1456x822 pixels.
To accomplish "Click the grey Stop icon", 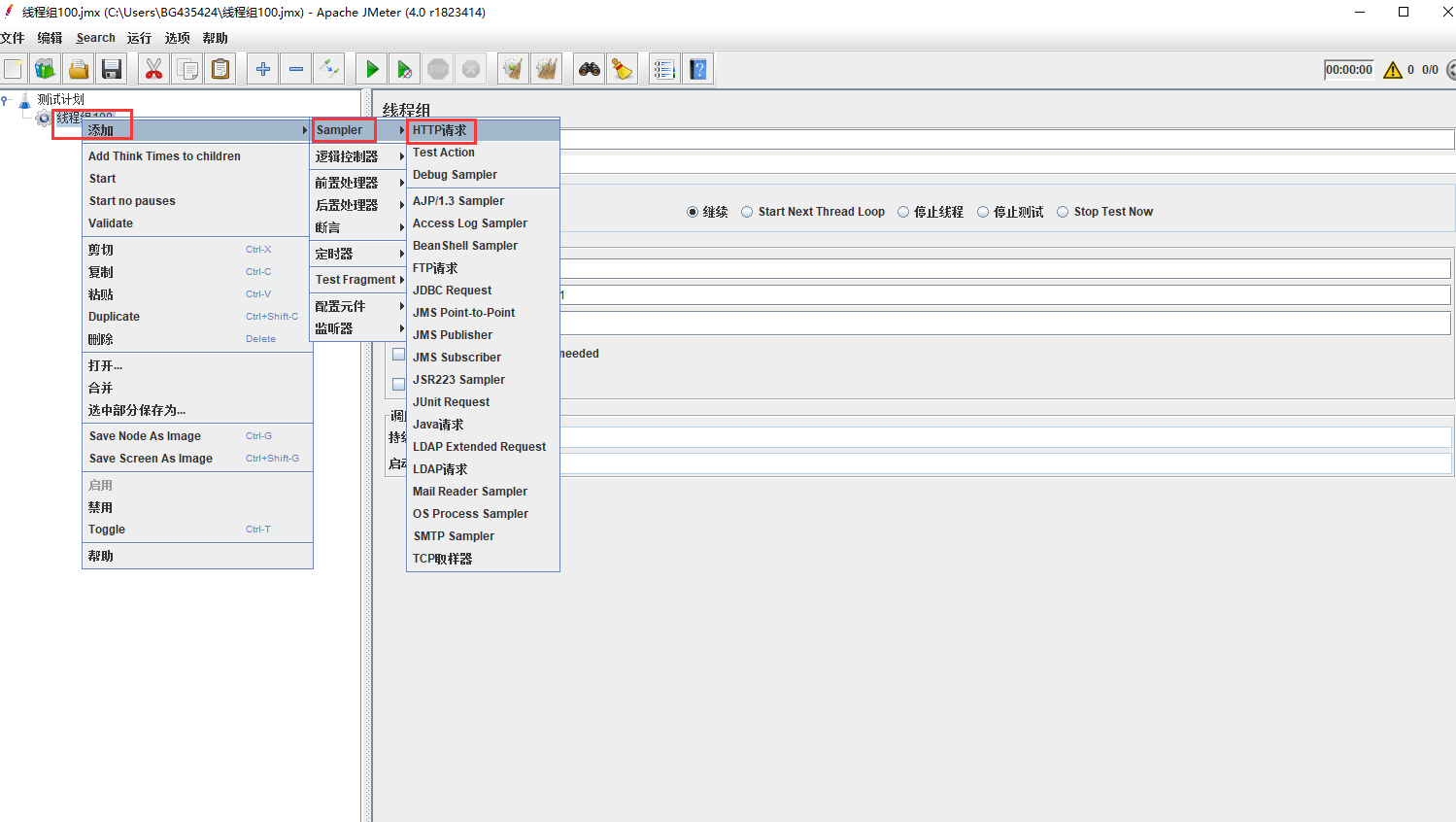I will pyautogui.click(x=438, y=69).
